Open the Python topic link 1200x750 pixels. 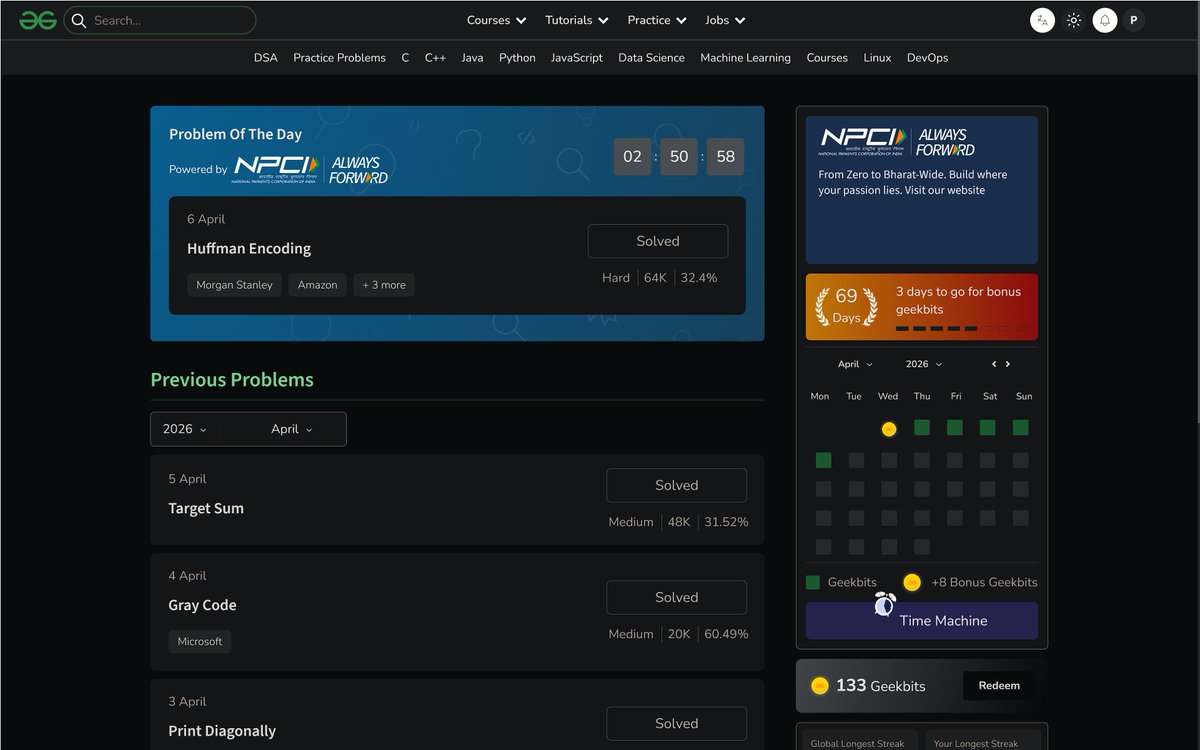[x=517, y=58]
